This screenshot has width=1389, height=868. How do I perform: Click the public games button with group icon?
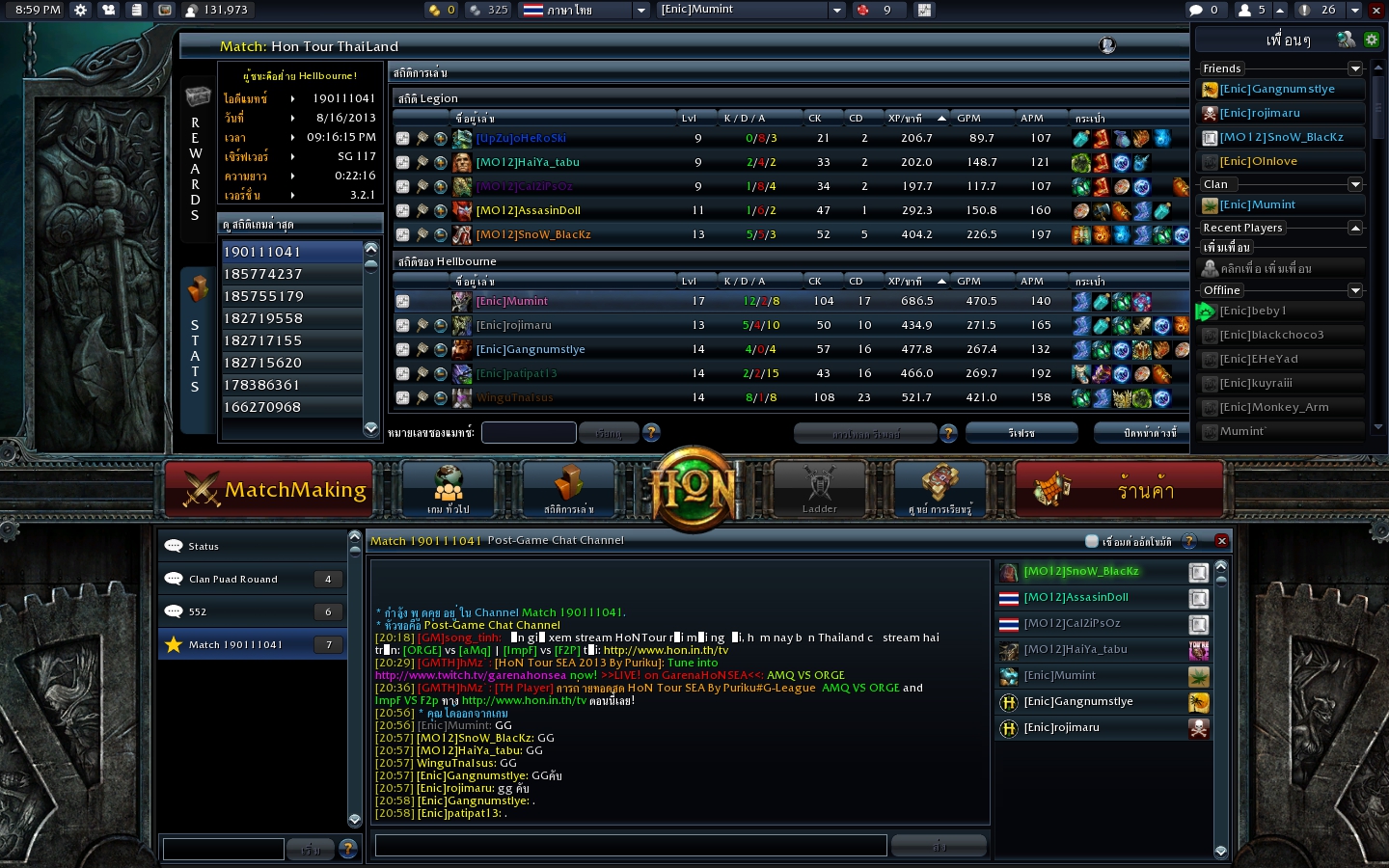click(x=449, y=489)
